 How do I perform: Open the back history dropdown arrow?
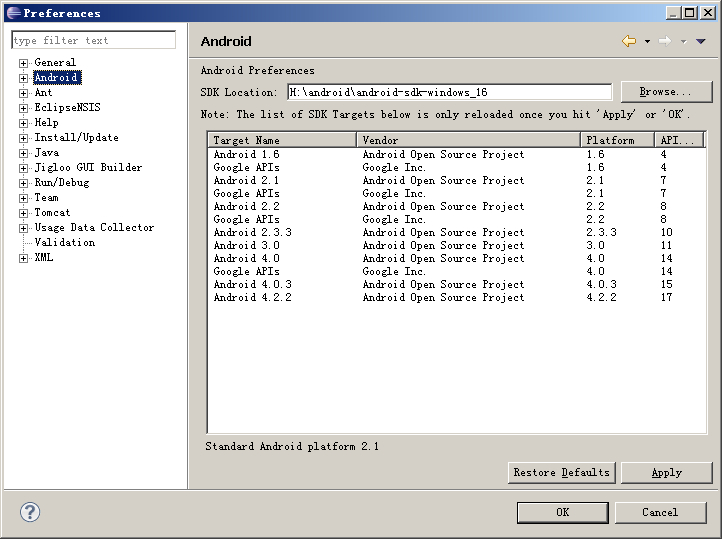click(647, 41)
